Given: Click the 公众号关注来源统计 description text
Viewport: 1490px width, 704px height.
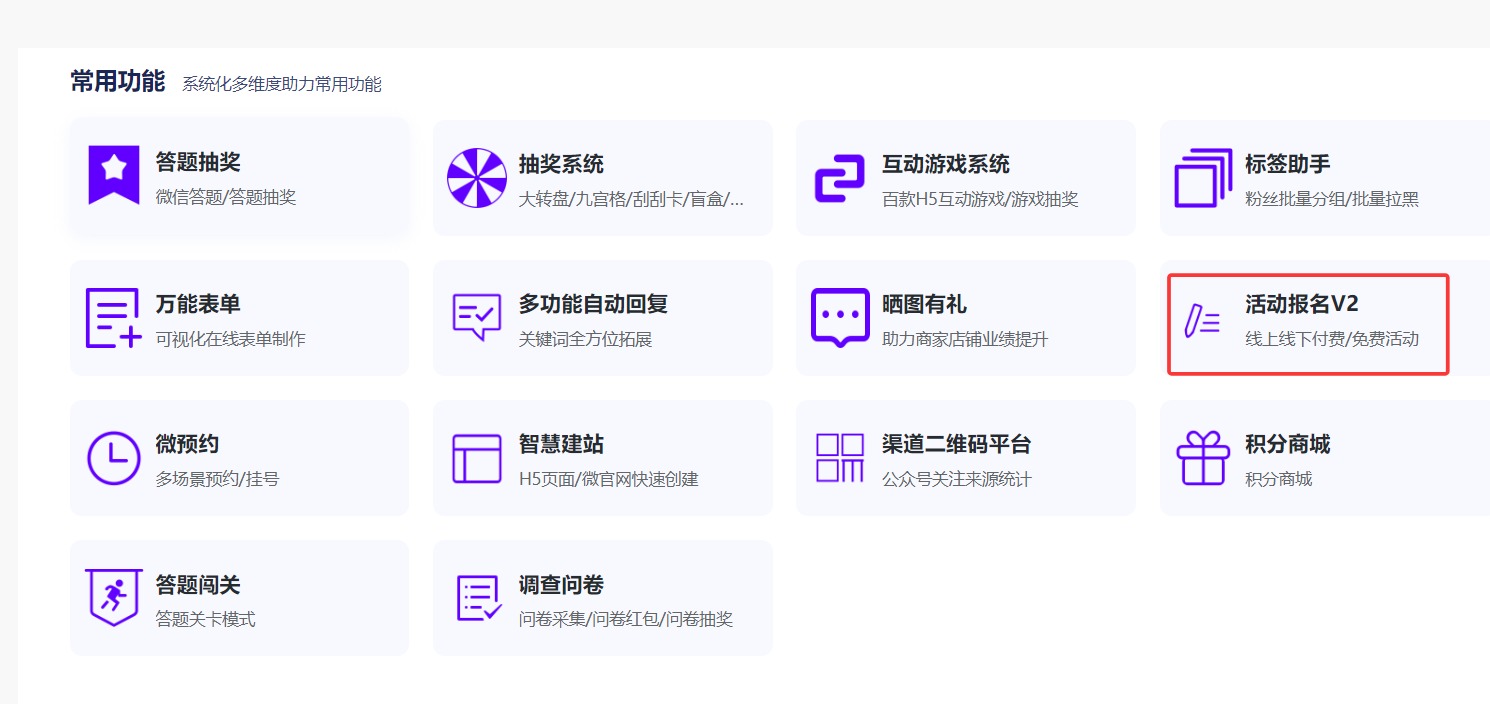Looking at the screenshot, I should (956, 479).
